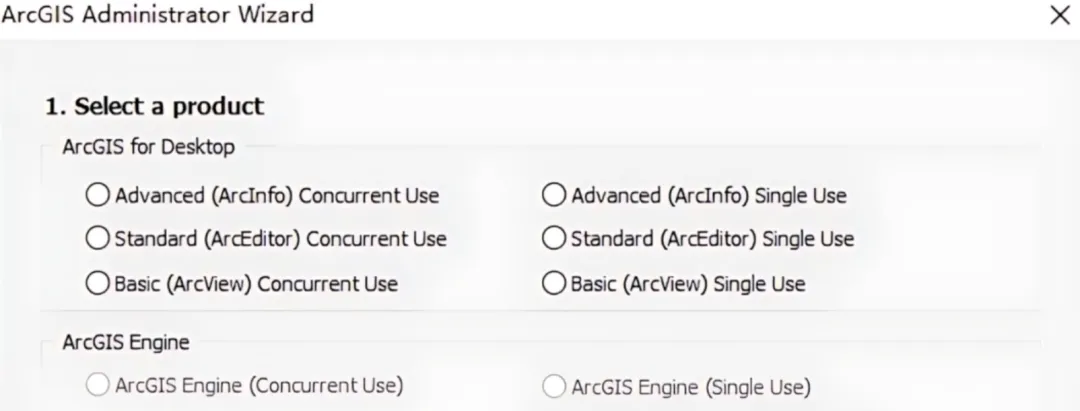
Task: Enable Basic (ArcView) Concurrent Use option
Action: pyautogui.click(x=98, y=284)
